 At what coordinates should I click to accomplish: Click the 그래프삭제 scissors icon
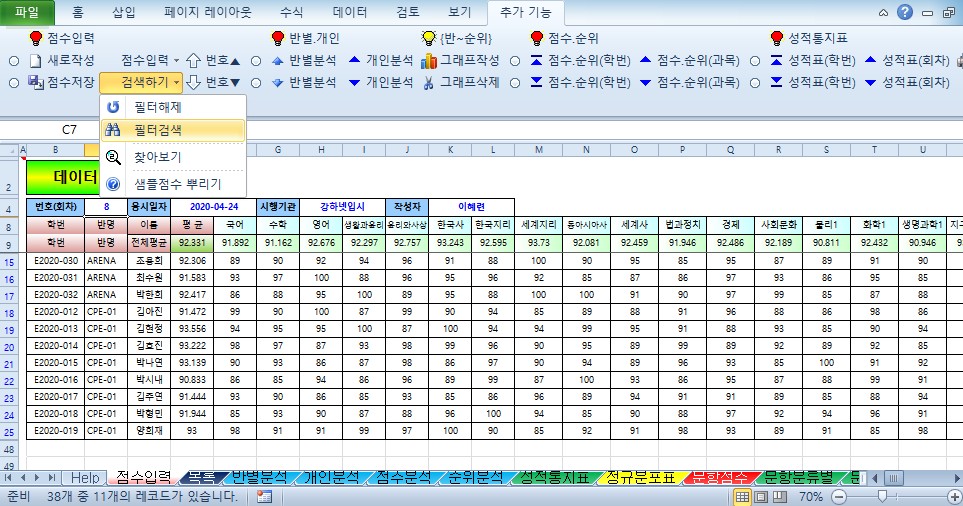tap(429, 82)
